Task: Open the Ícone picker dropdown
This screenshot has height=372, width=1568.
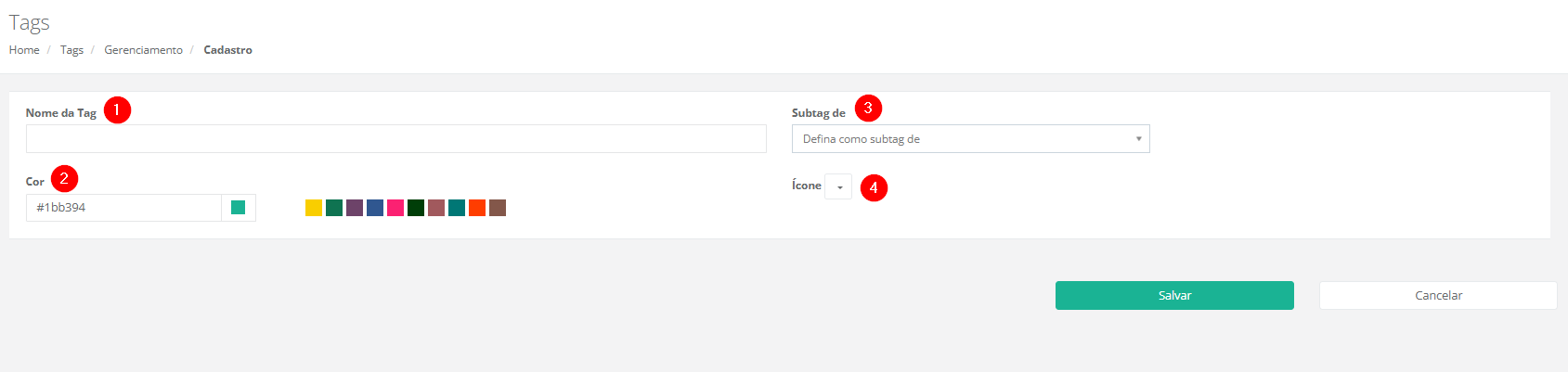Action: coord(838,186)
